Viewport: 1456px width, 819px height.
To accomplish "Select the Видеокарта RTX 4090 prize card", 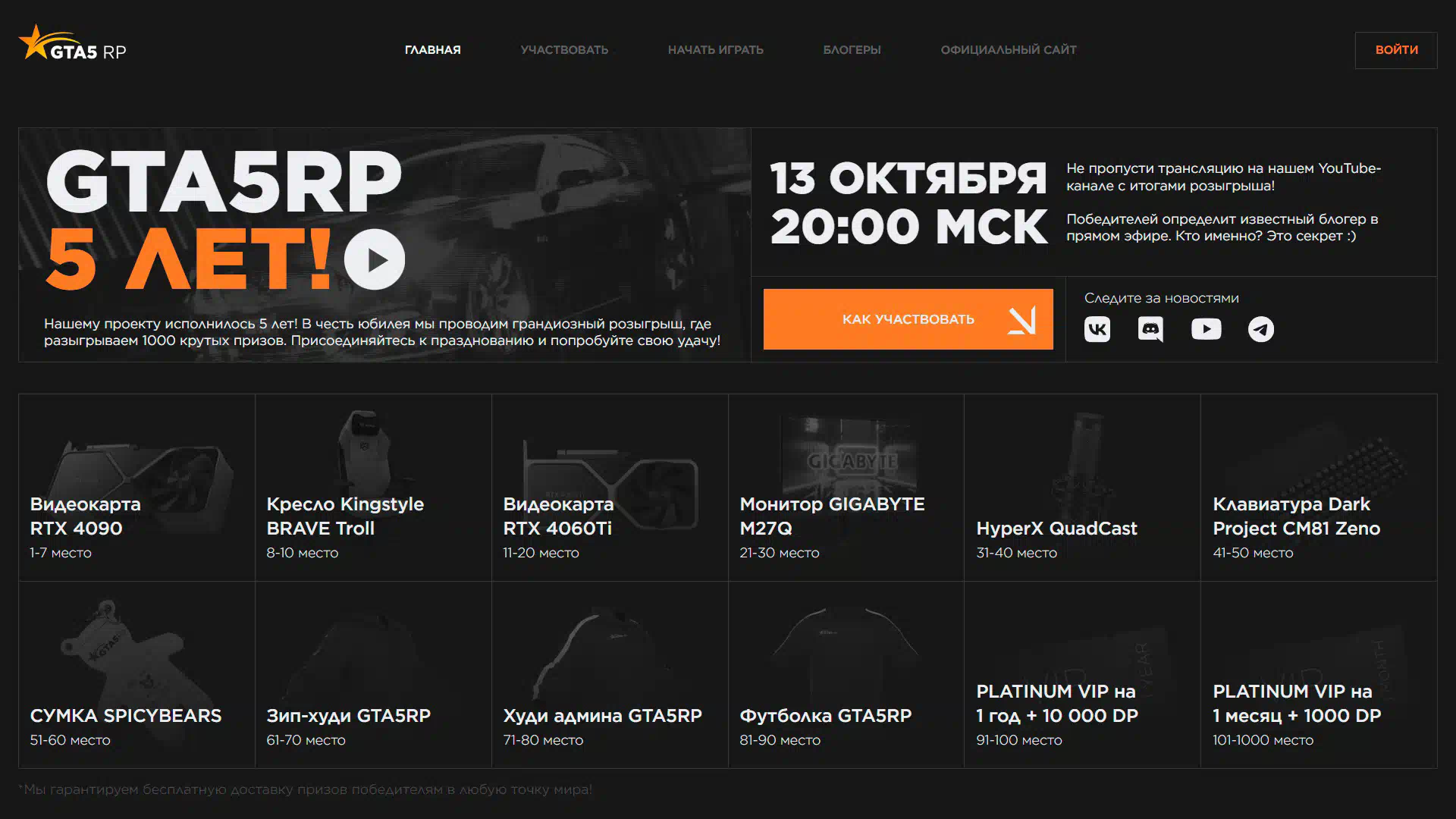I will (136, 488).
